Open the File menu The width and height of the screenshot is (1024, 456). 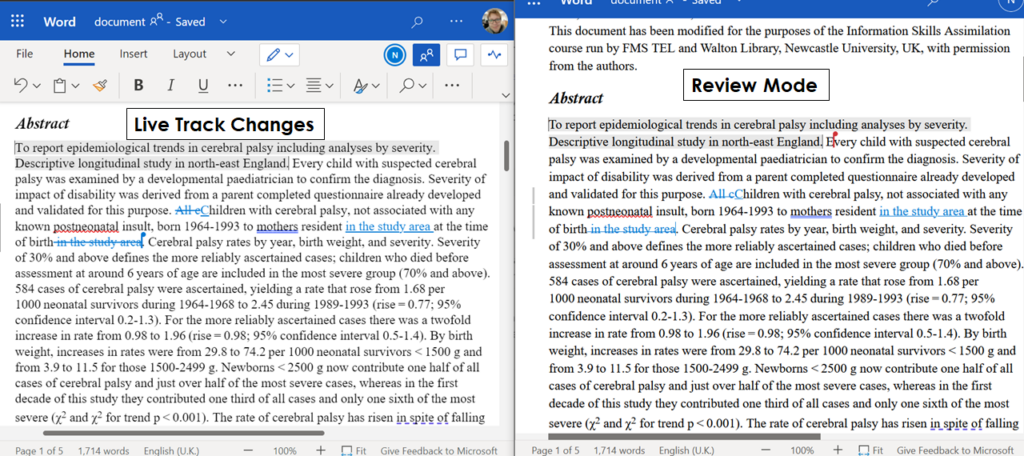tap(25, 54)
